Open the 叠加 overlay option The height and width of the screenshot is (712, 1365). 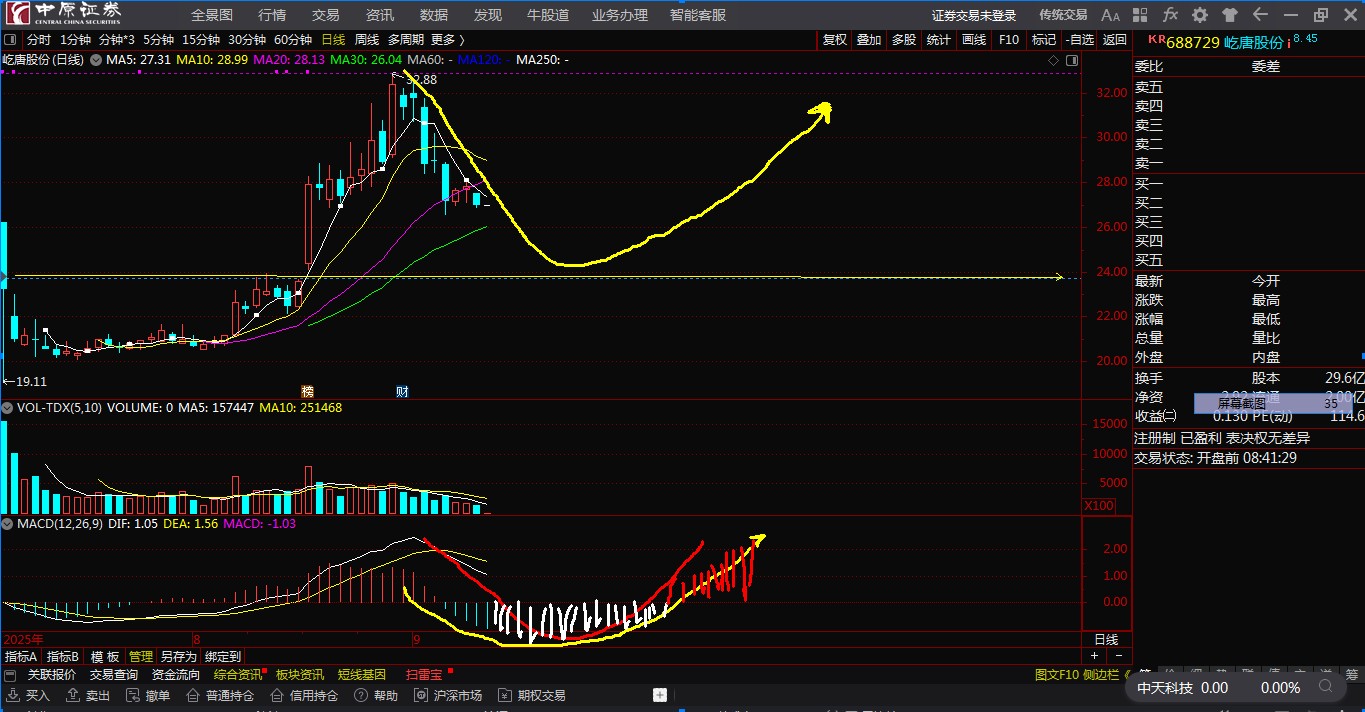click(x=869, y=40)
